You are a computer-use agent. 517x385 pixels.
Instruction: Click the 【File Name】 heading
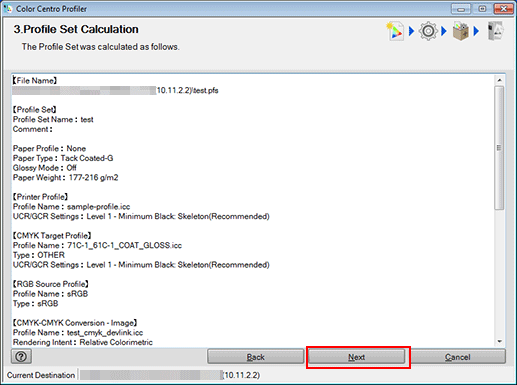click(35, 81)
